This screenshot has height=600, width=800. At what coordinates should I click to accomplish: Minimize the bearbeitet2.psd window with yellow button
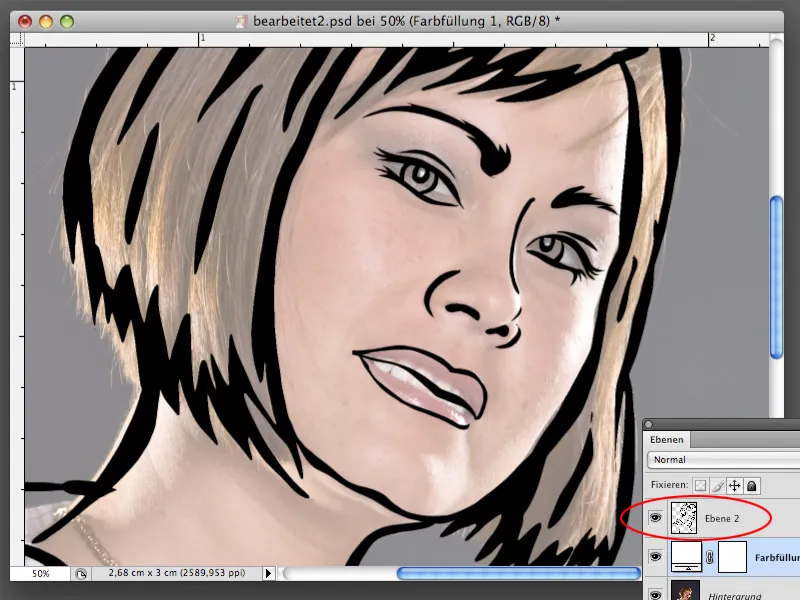(x=46, y=21)
